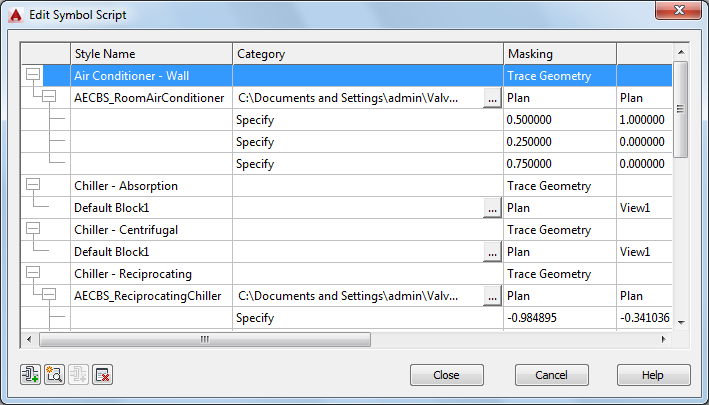Collapse the Chiller - Centrifugal node
This screenshot has height=405, width=709.
tap(34, 229)
